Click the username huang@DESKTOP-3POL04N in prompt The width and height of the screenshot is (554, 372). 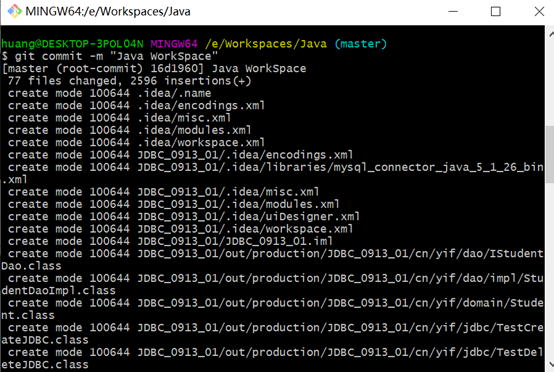[x=72, y=44]
